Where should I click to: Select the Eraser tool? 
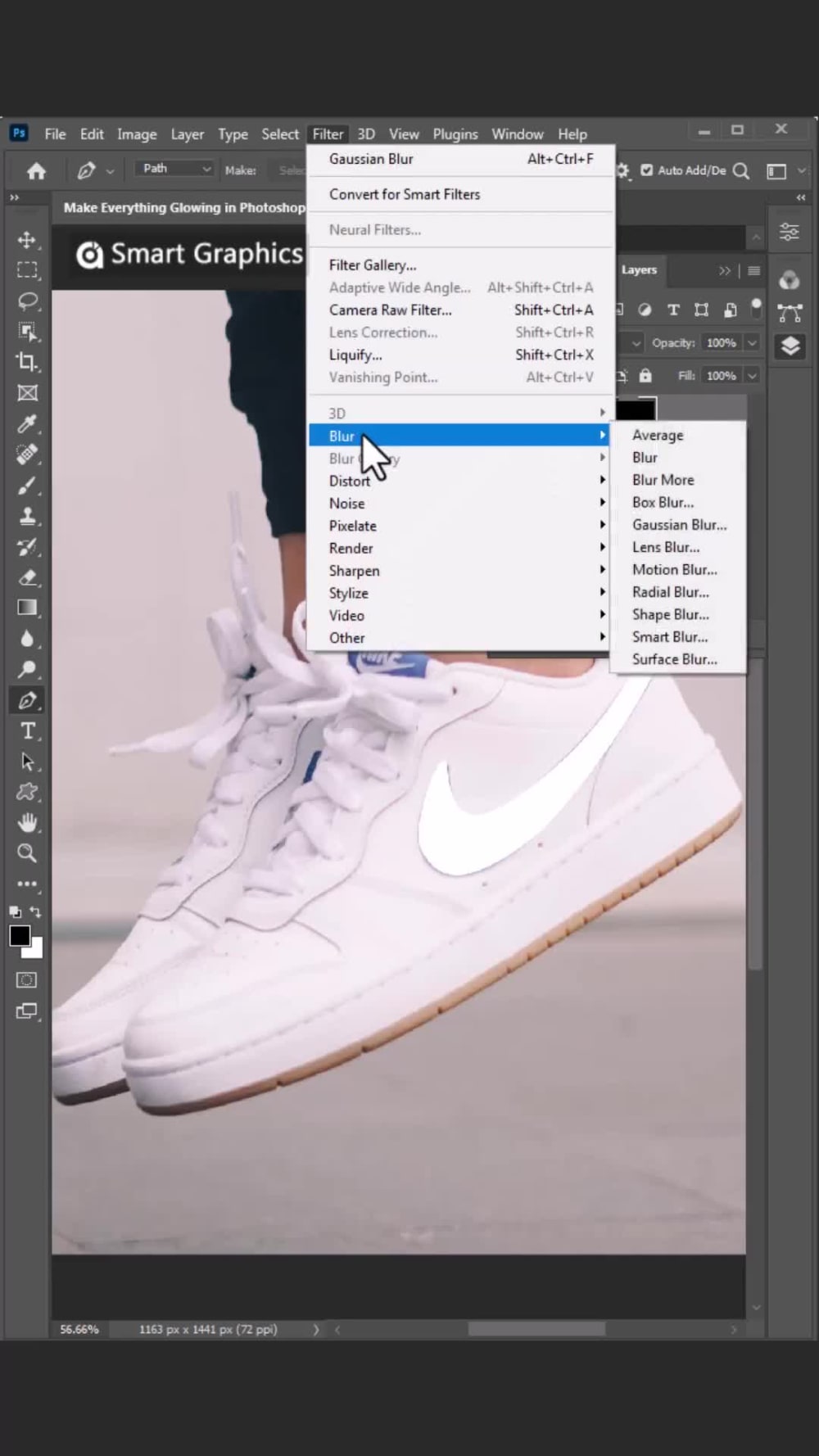[27, 577]
